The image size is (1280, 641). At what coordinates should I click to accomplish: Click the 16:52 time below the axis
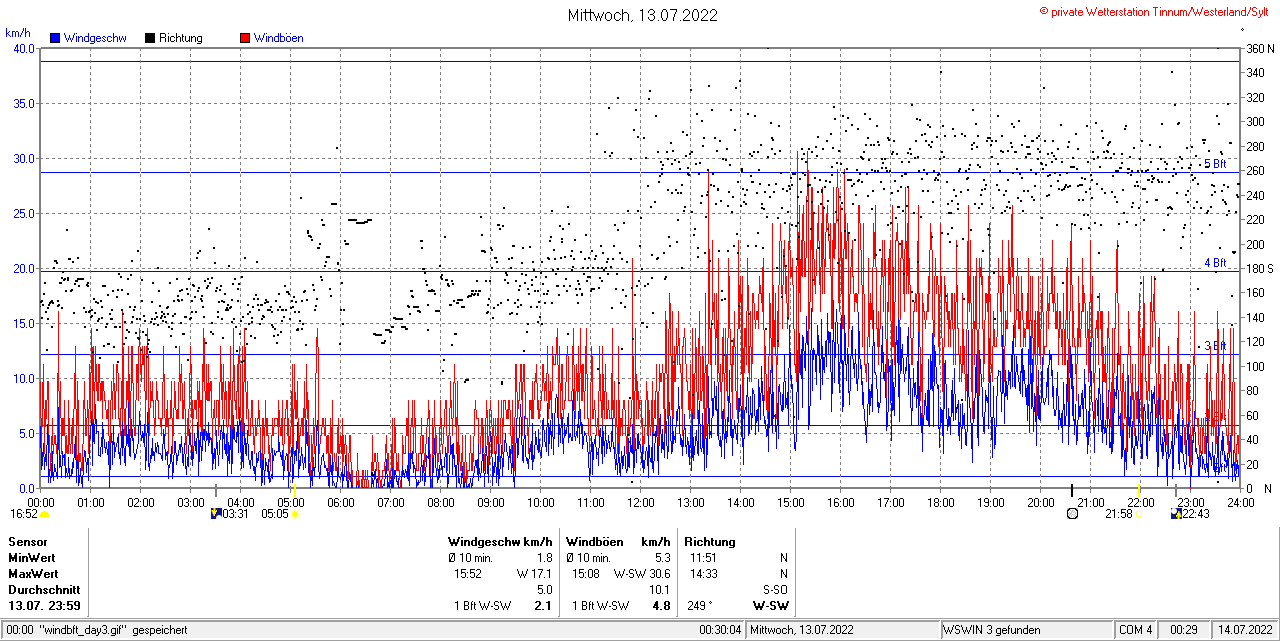[24, 514]
